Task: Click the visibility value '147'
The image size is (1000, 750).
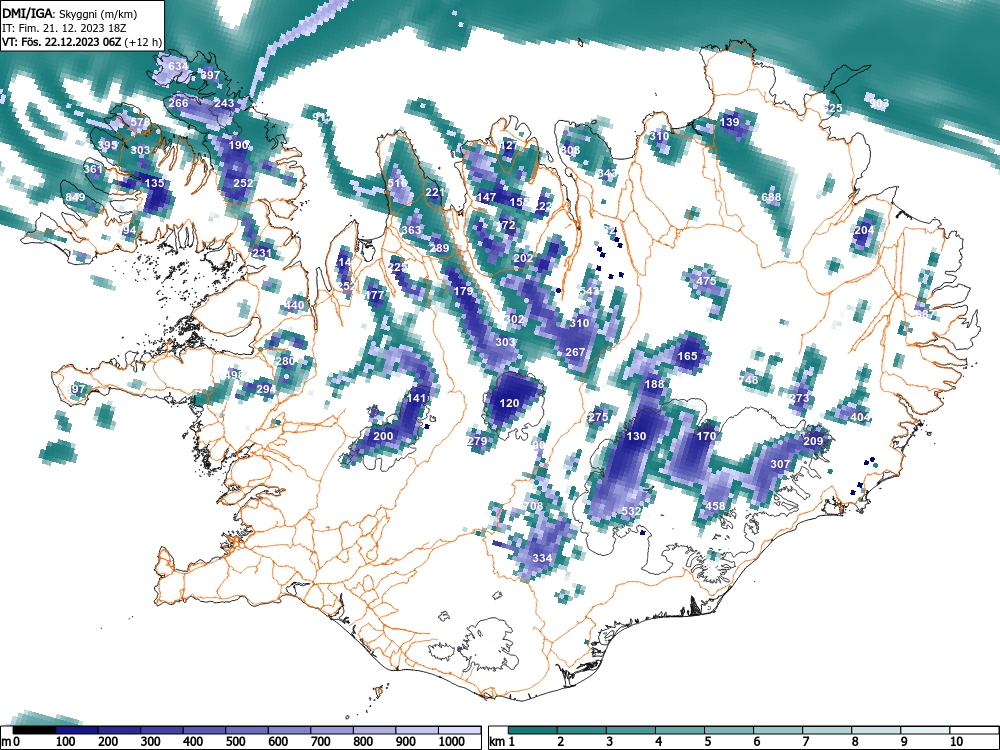Action: click(x=487, y=197)
